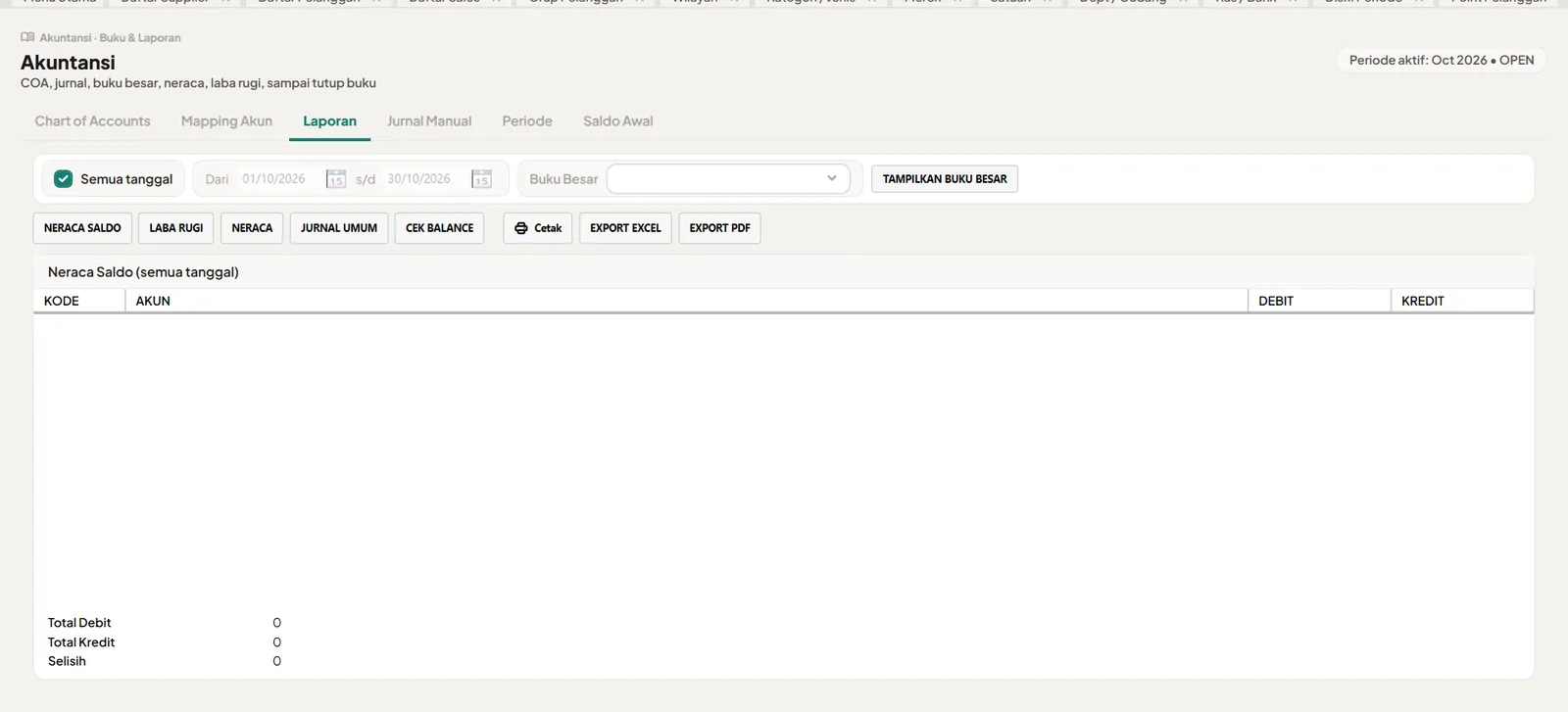Click the 'Akuntansi · Buku & Laporan' breadcrumb text

point(110,37)
